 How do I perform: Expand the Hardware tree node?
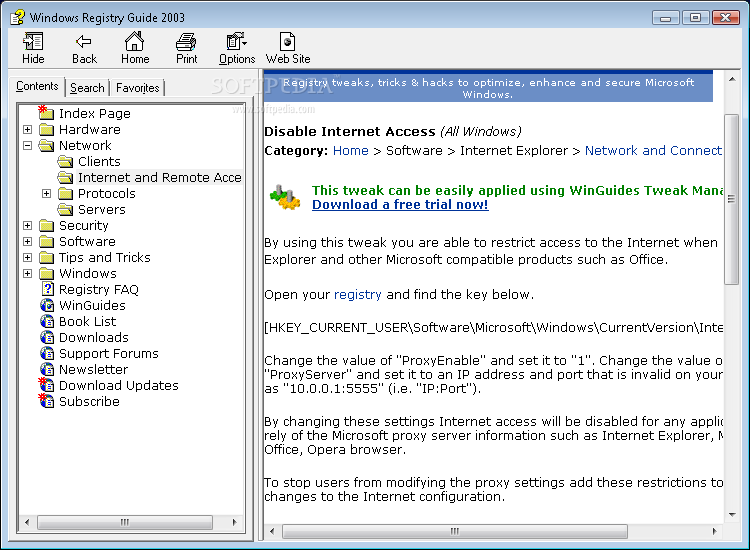pos(28,130)
